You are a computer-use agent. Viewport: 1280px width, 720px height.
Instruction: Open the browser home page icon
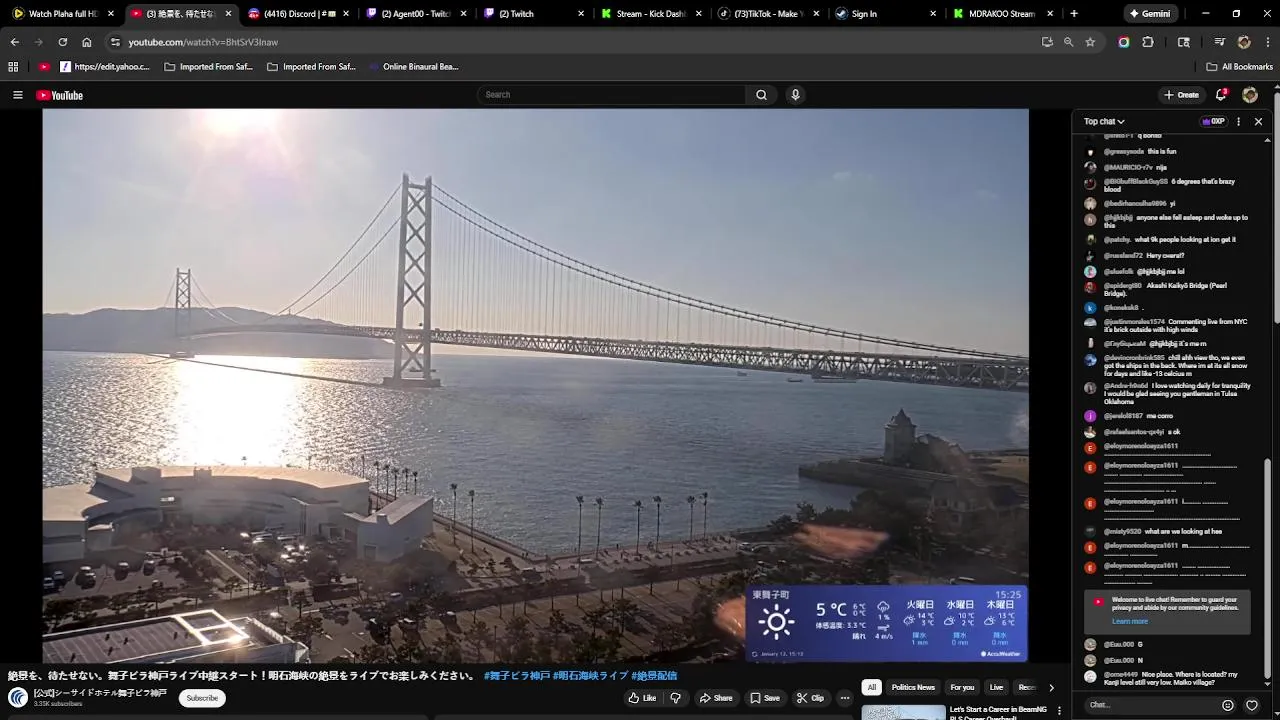click(x=87, y=42)
